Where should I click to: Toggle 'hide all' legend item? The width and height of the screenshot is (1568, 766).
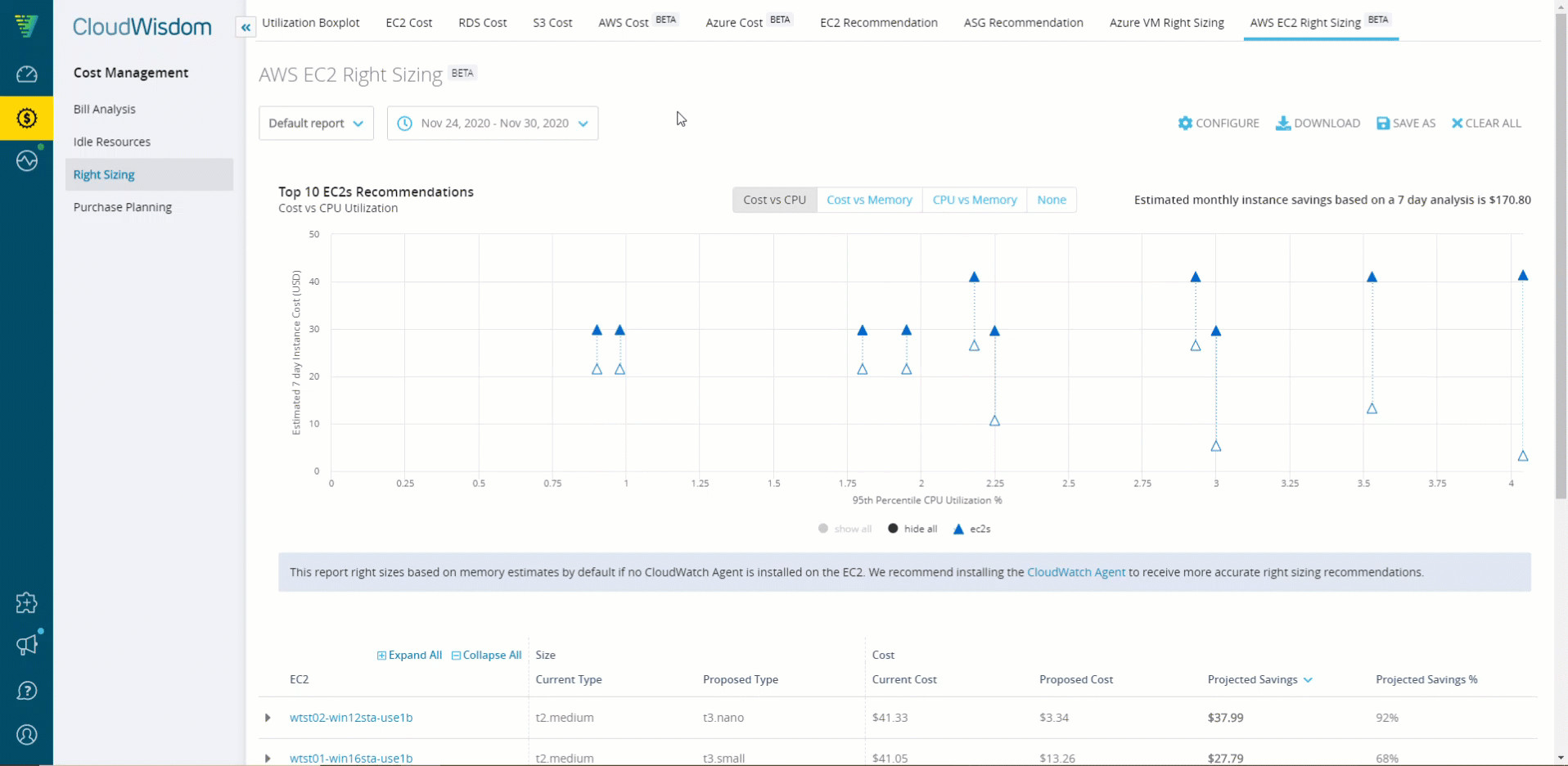(912, 529)
